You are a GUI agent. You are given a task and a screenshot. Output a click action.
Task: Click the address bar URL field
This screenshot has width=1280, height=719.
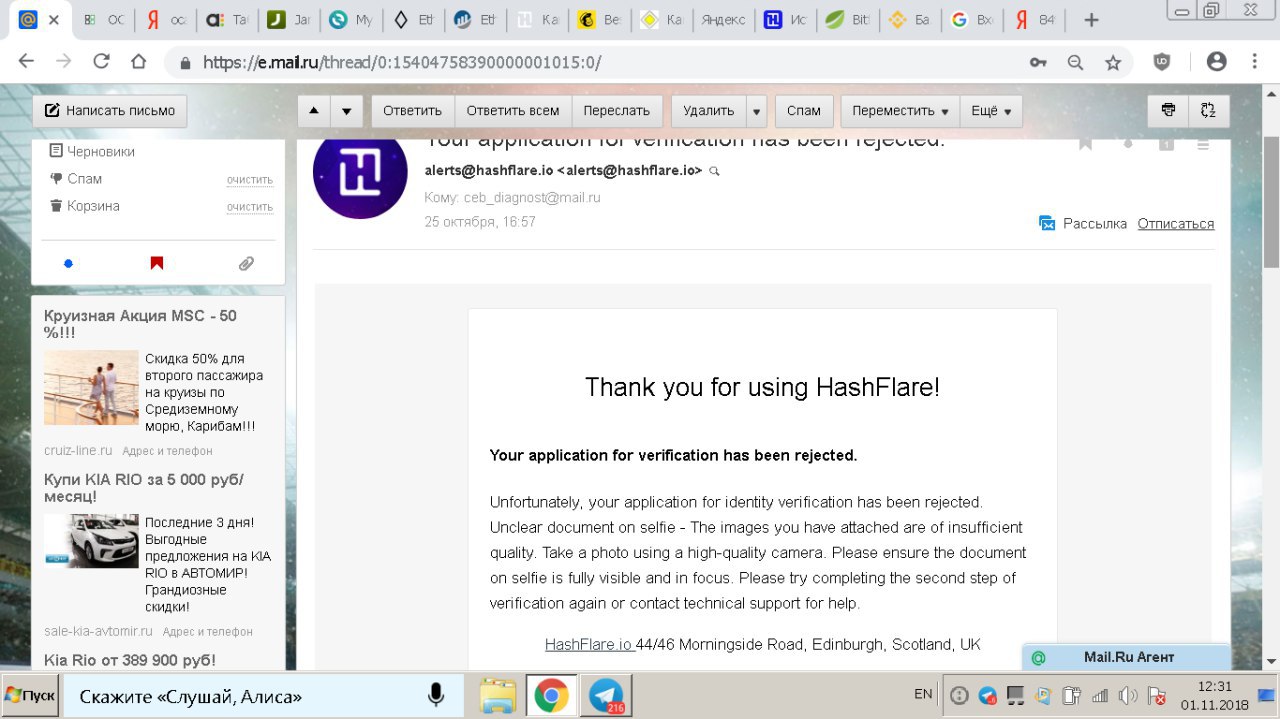600,62
